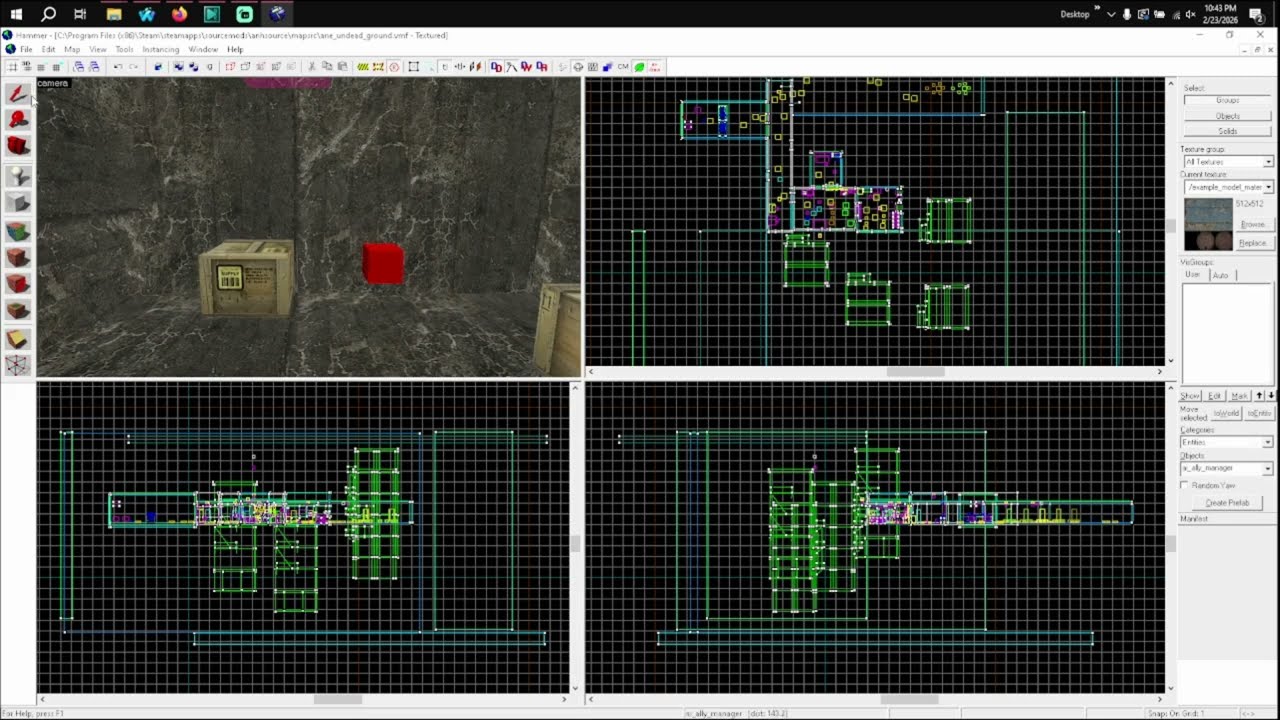1280x720 pixels.
Task: Click the scissors Cut icon
Action: pos(311,66)
